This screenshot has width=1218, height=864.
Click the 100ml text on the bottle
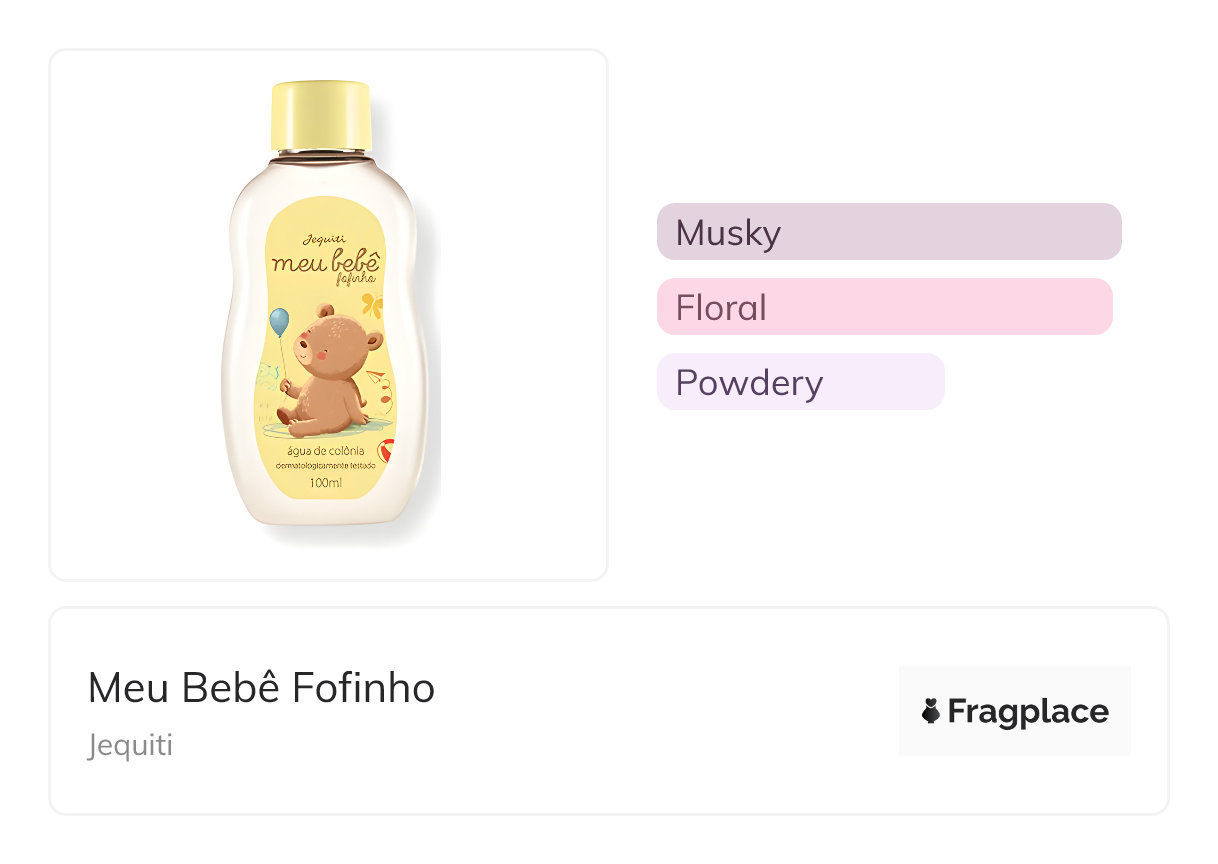(326, 483)
